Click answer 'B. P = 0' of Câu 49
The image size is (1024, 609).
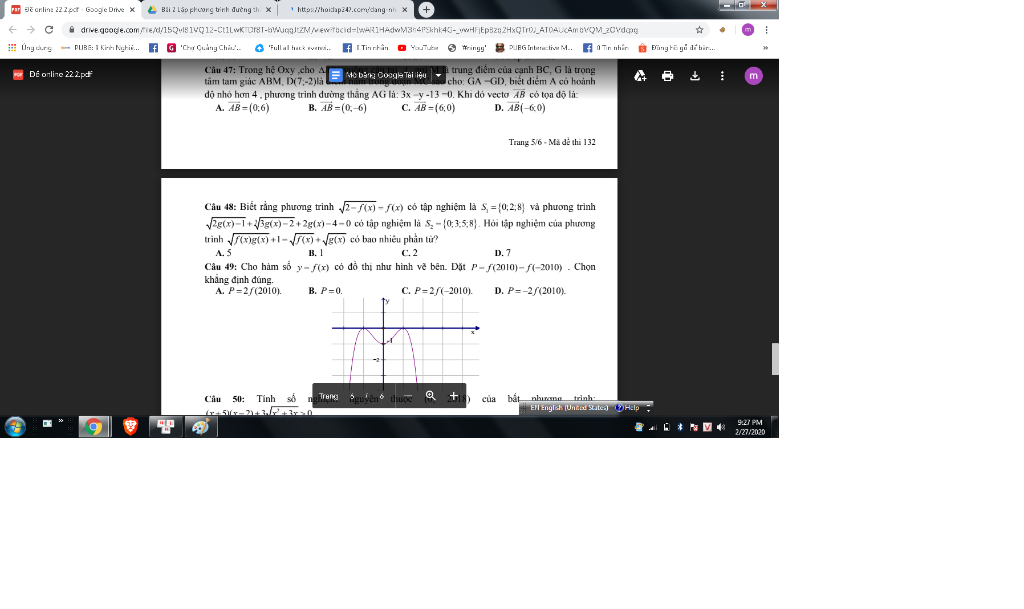325,290
